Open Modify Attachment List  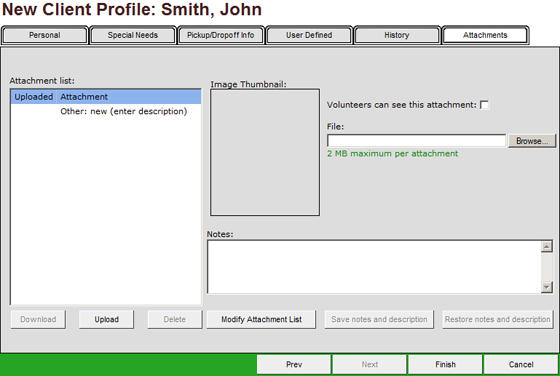pos(261,319)
